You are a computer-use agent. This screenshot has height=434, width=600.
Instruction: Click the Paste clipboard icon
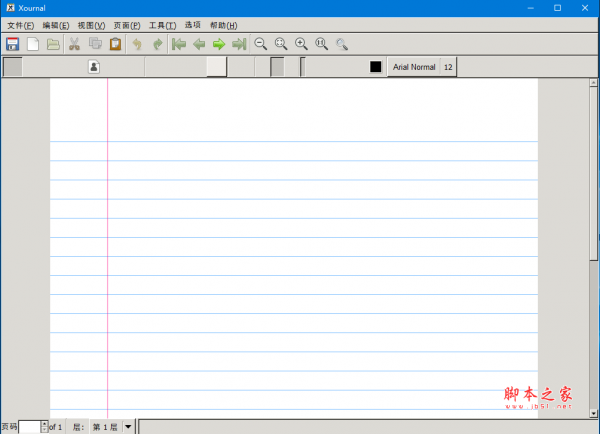[x=115, y=44]
